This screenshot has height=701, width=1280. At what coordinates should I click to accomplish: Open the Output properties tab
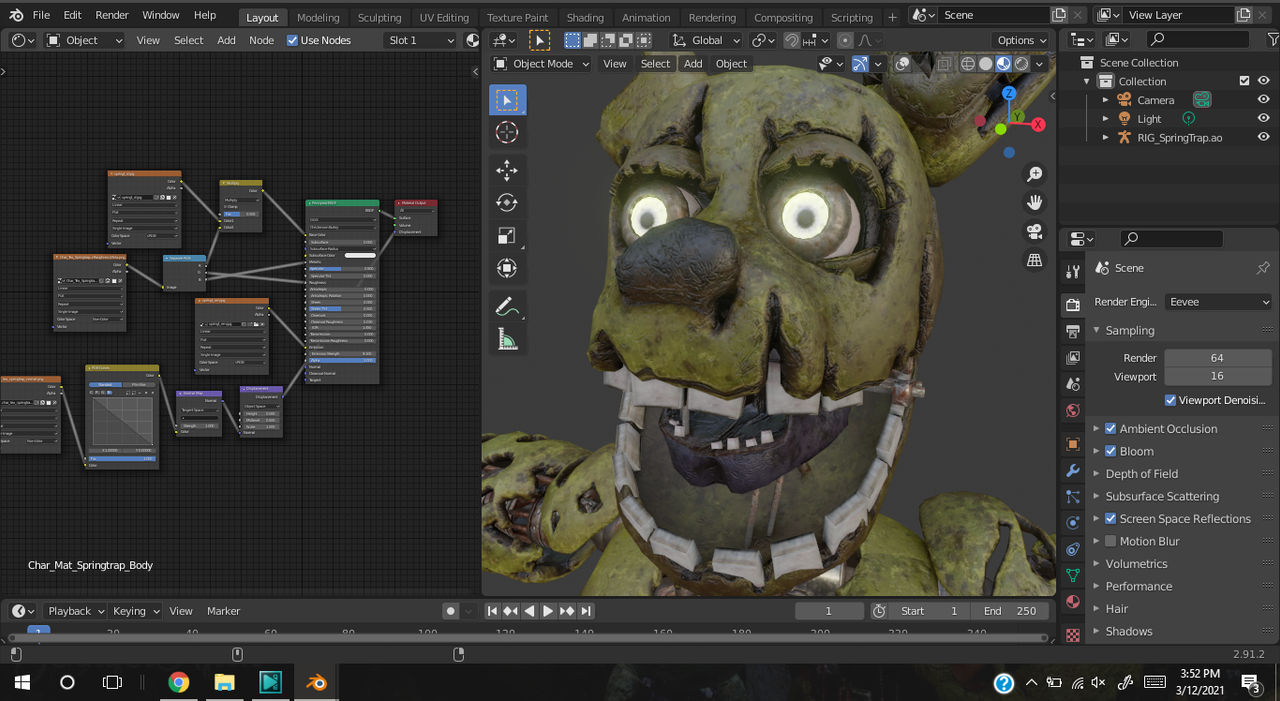click(x=1073, y=331)
